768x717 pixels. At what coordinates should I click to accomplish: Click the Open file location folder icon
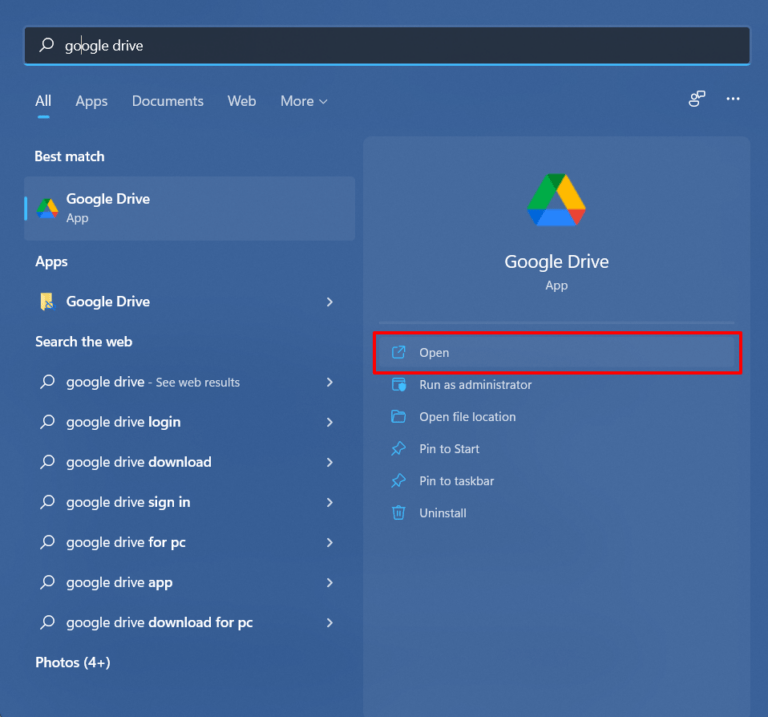(399, 417)
